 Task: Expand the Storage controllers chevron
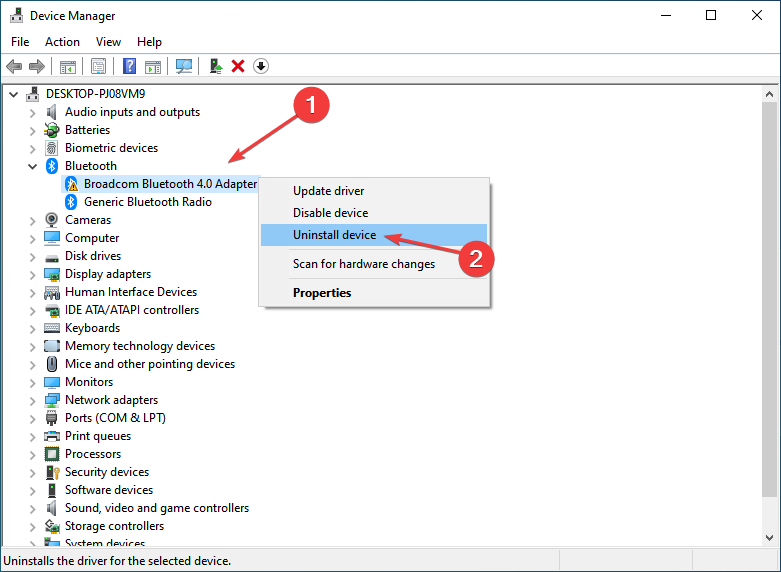coord(32,526)
